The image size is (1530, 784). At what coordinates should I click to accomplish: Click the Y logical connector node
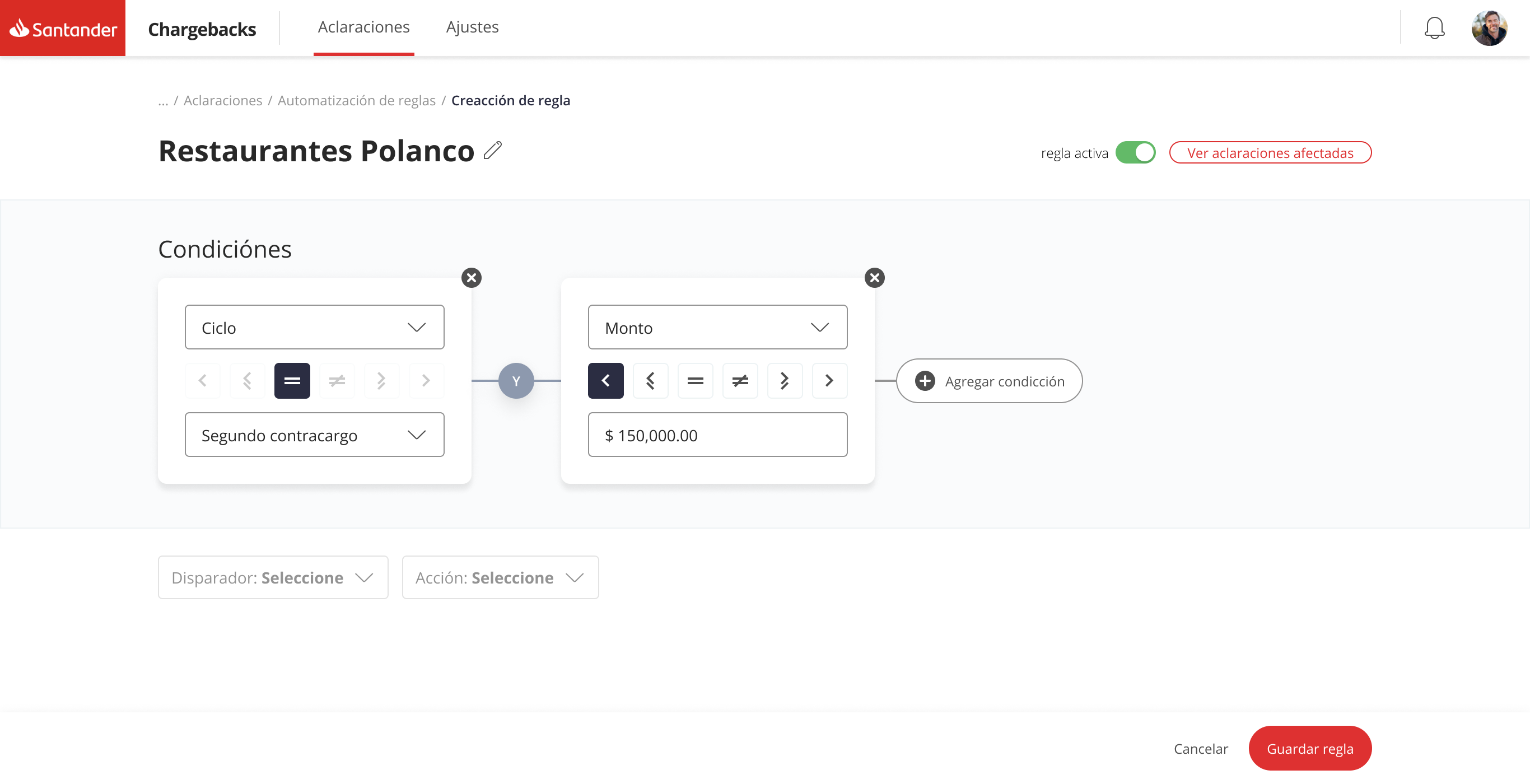516,380
